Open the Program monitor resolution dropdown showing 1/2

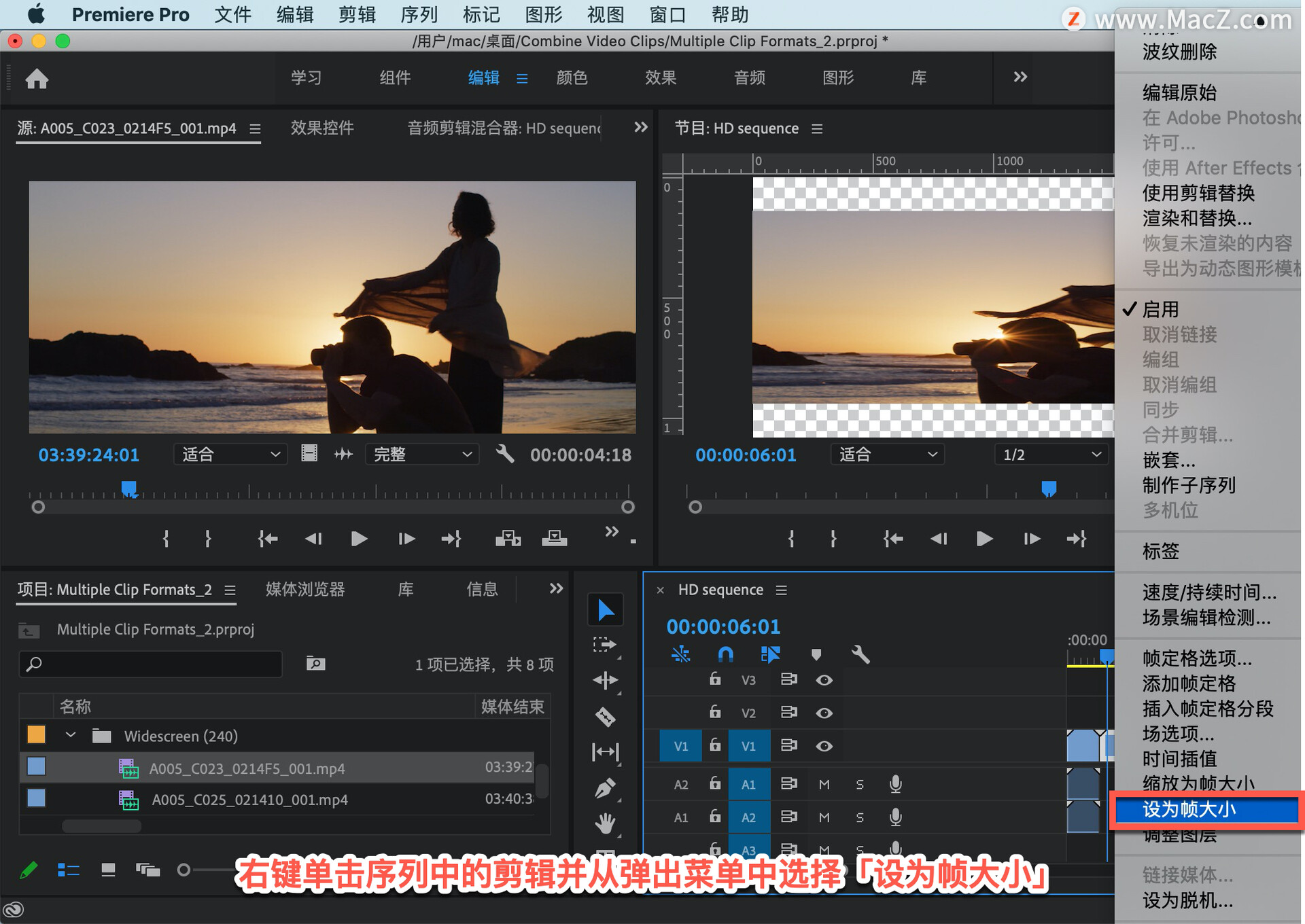[x=1051, y=455]
